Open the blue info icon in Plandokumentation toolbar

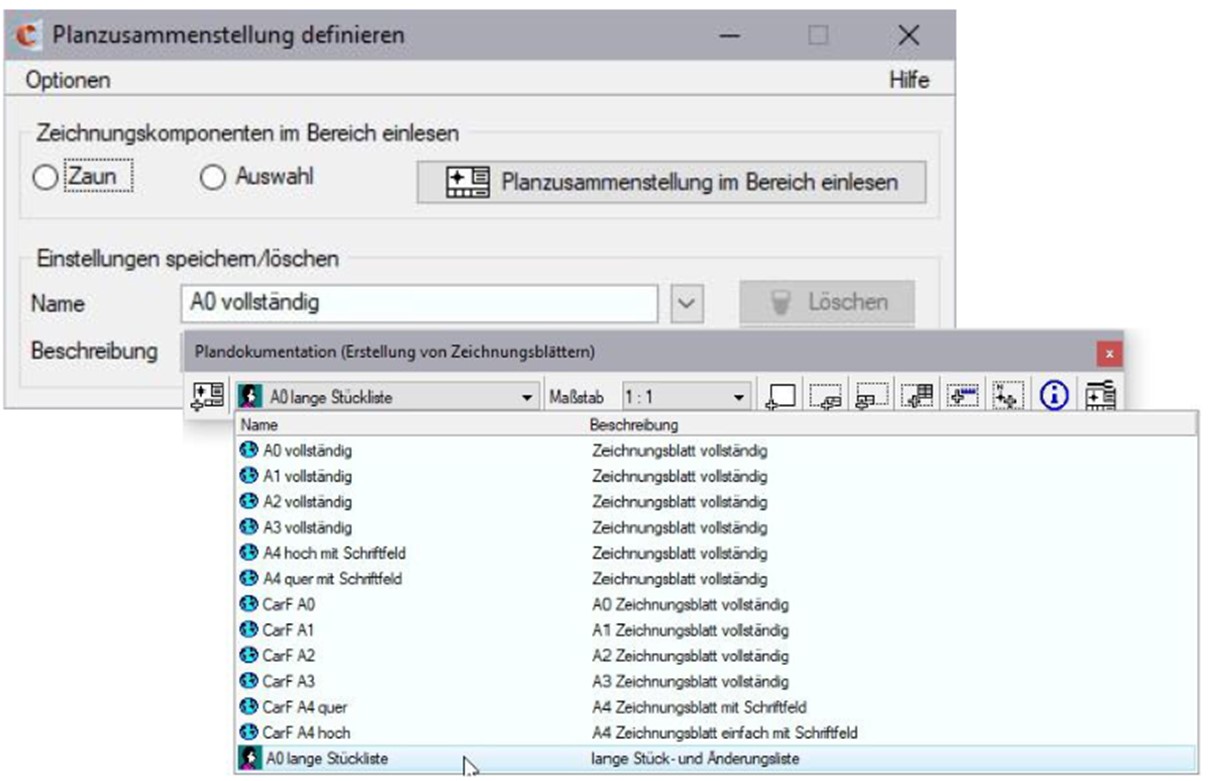(x=1054, y=397)
